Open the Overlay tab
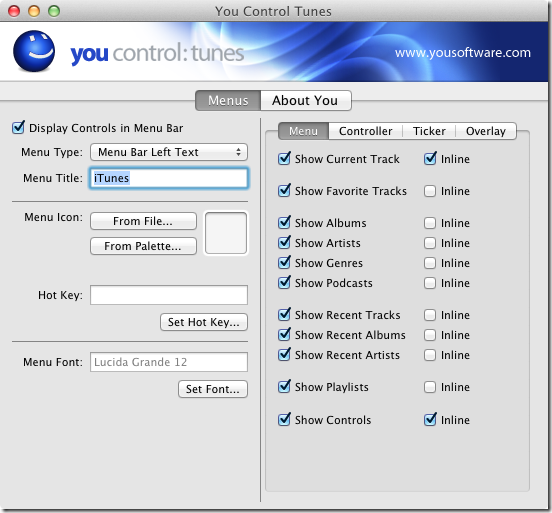The width and height of the screenshot is (552, 513). 486,131
